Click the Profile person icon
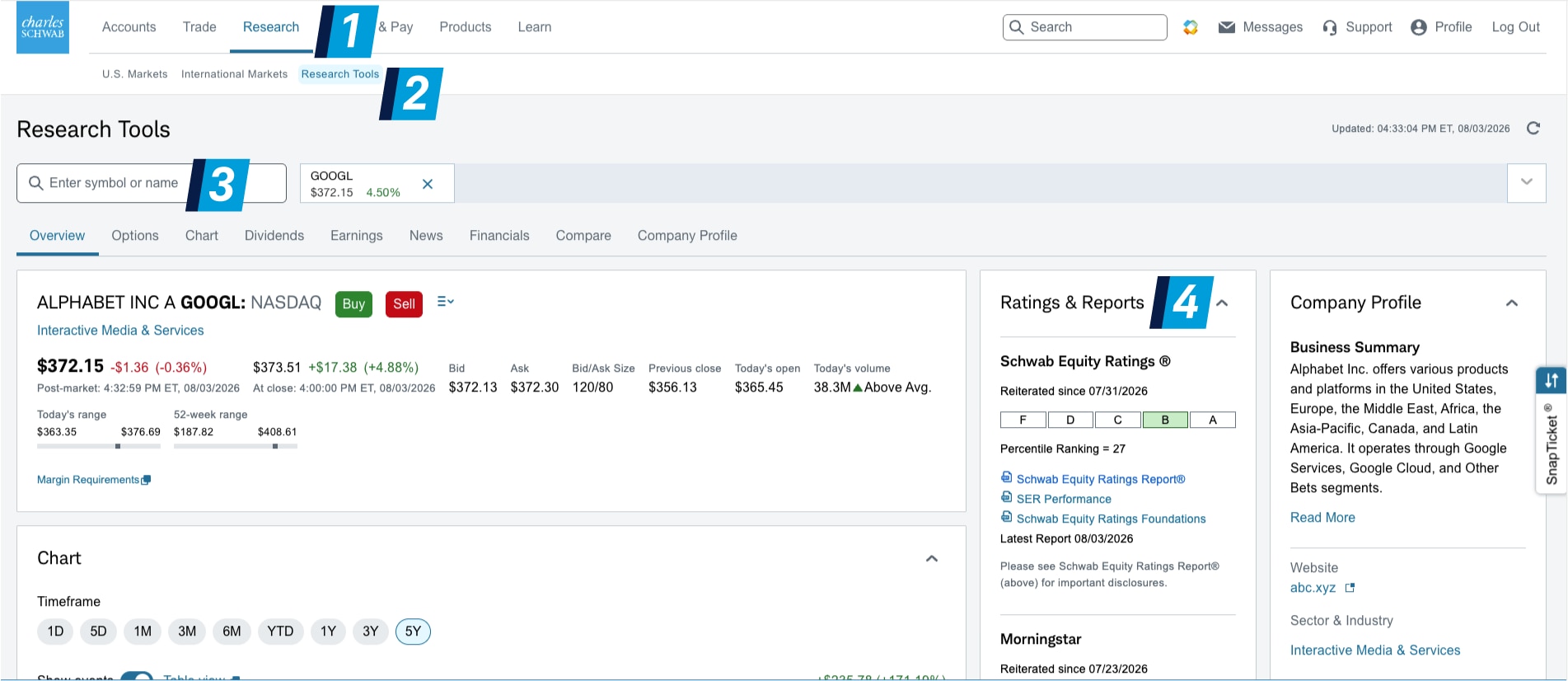 pos(1419,27)
